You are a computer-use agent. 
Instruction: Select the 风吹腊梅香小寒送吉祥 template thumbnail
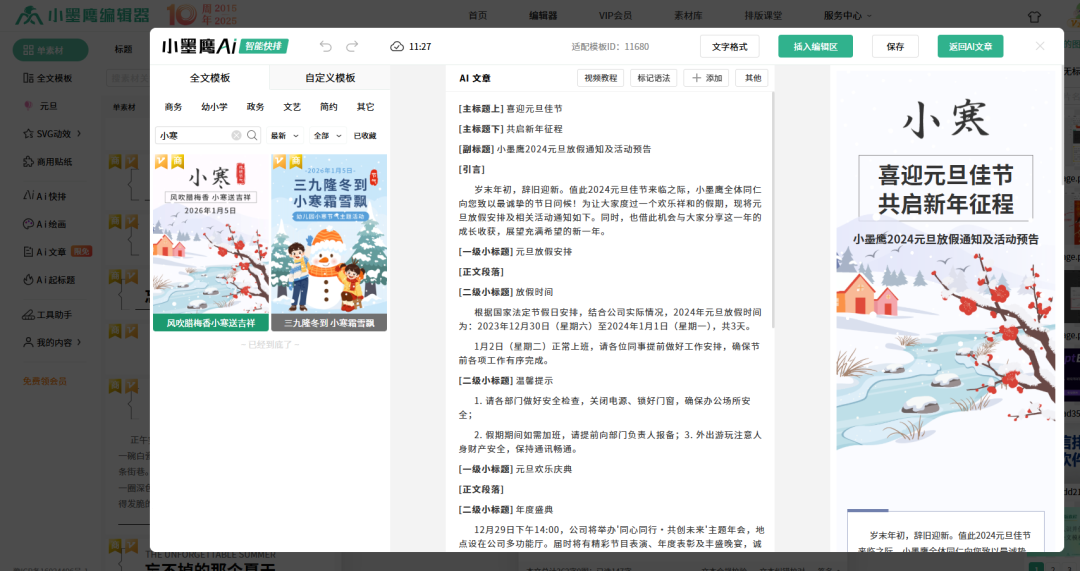pyautogui.click(x=211, y=242)
